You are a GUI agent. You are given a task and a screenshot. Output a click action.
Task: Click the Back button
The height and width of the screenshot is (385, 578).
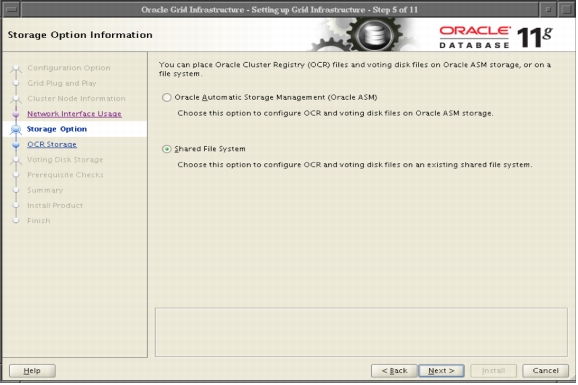pos(394,371)
